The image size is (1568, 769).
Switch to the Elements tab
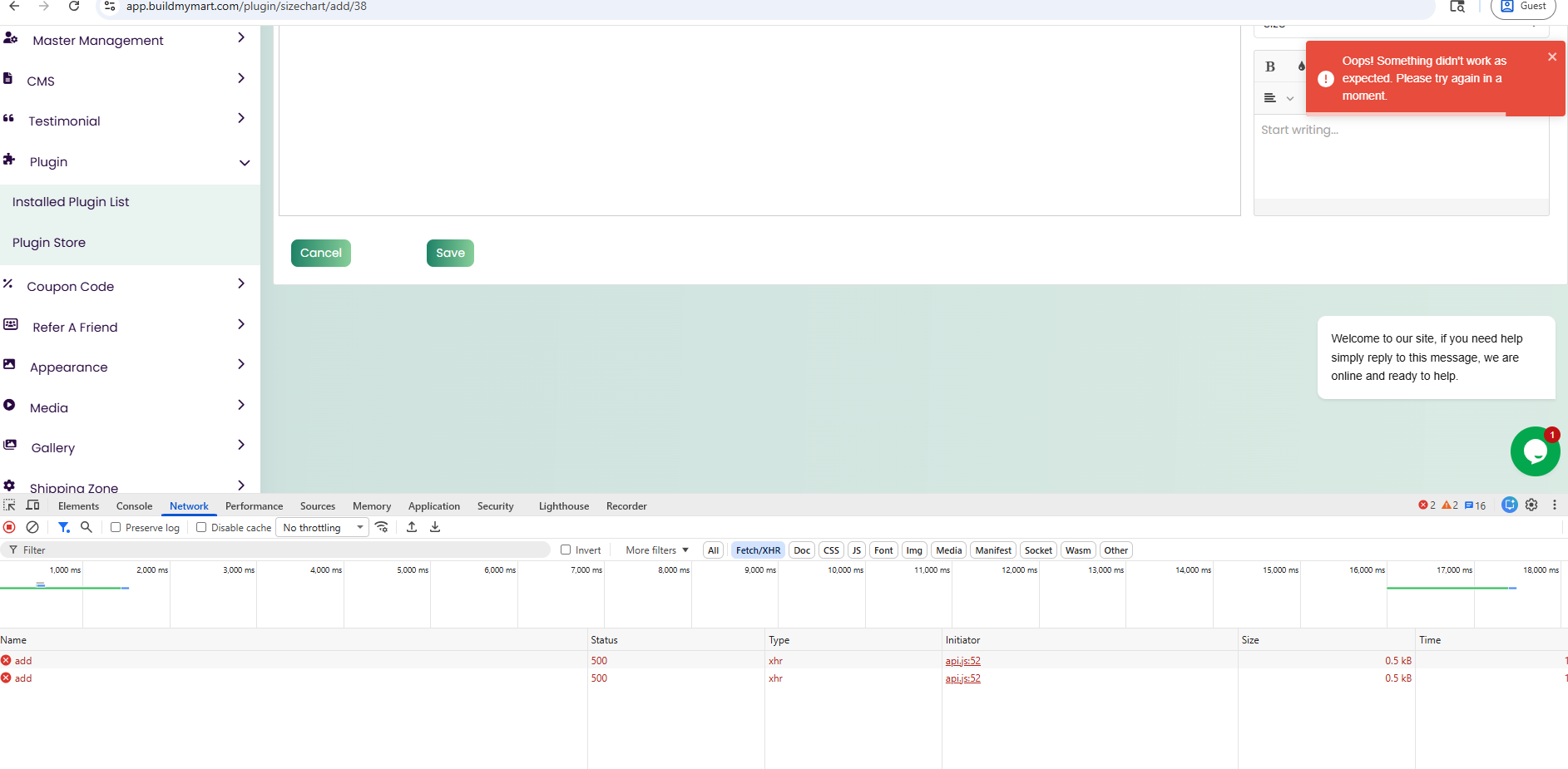coord(78,506)
